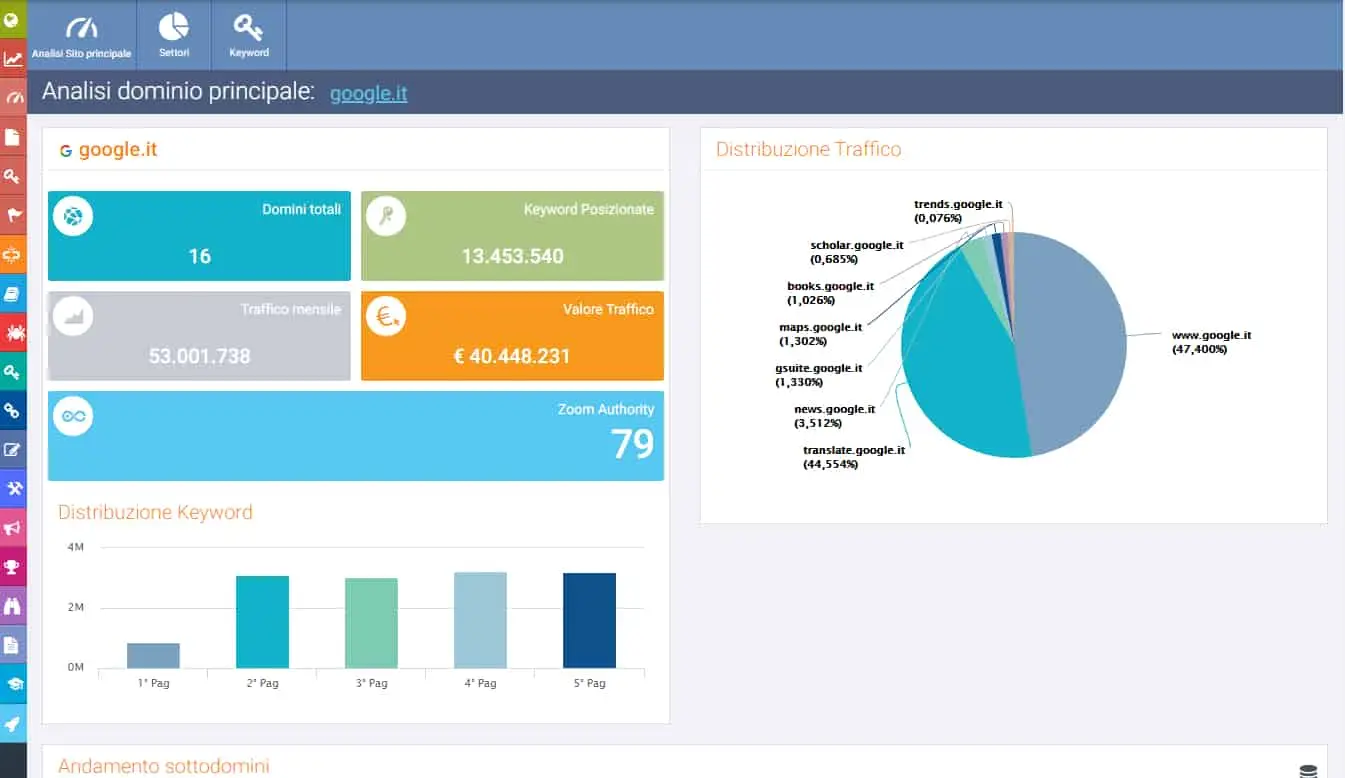1345x778 pixels.
Task: Click the 53.001.738 traffic value
Action: coord(199,356)
